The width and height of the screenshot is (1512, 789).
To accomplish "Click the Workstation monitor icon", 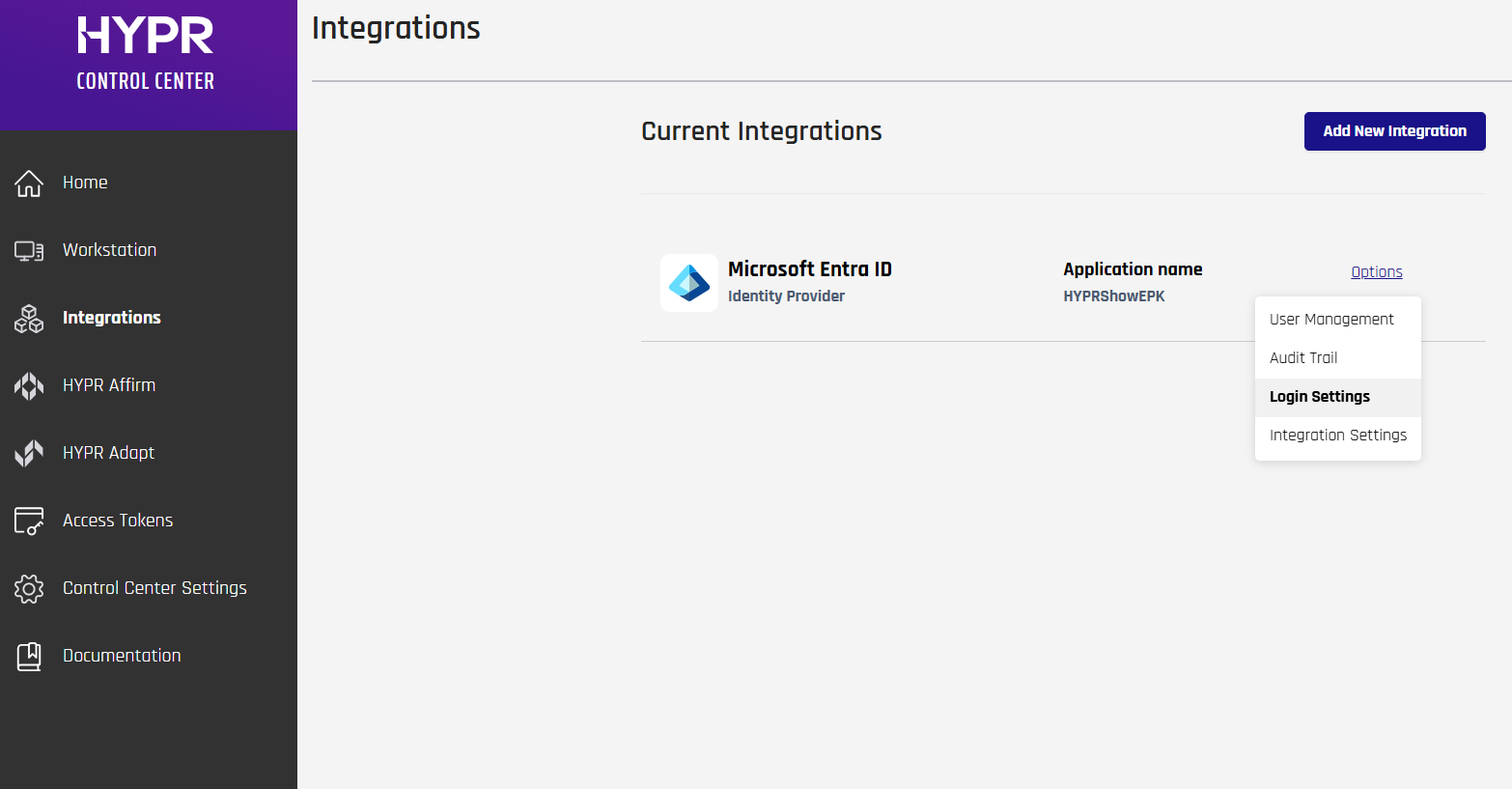I will click(x=29, y=251).
